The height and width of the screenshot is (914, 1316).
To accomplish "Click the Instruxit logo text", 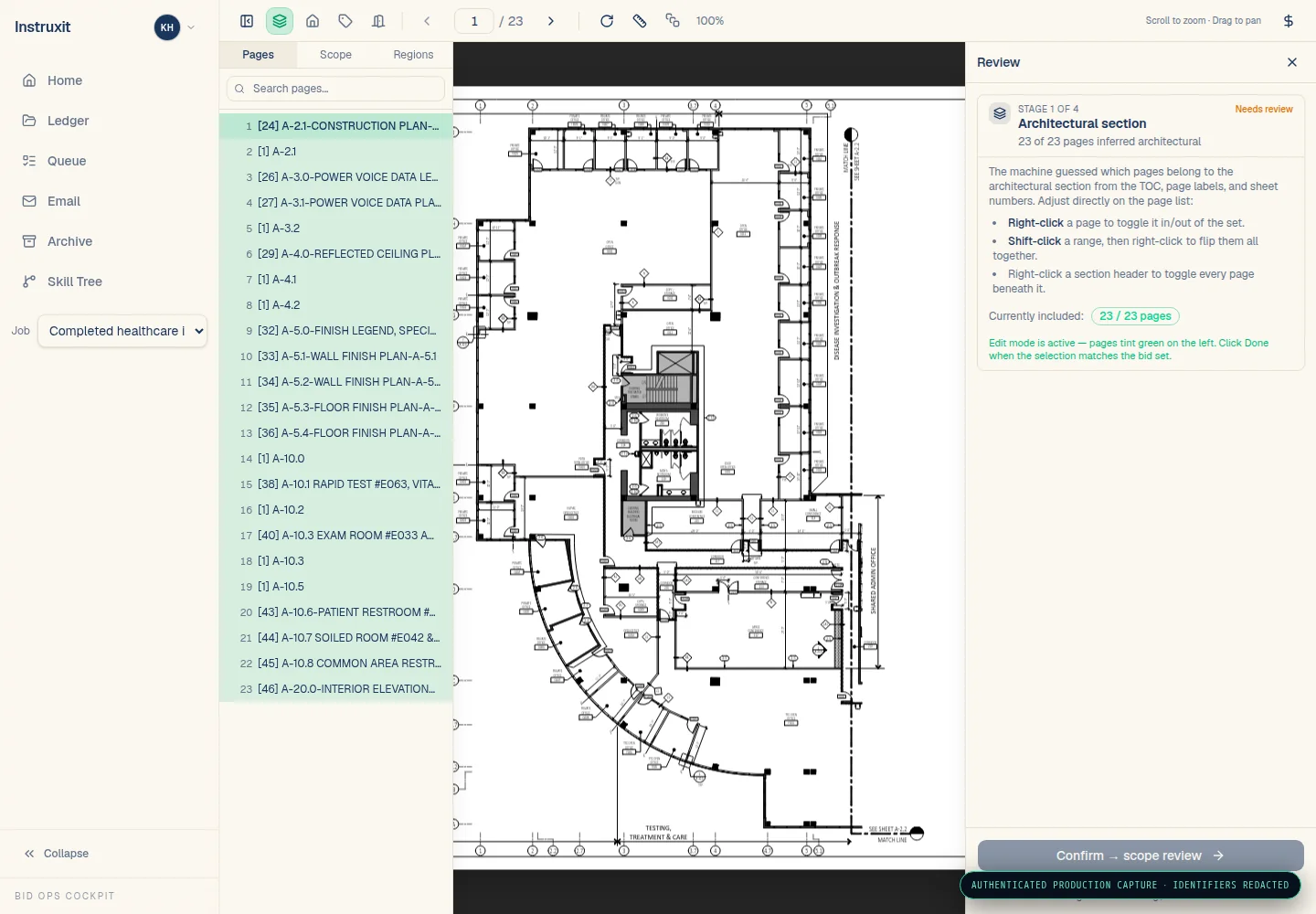I will click(43, 27).
